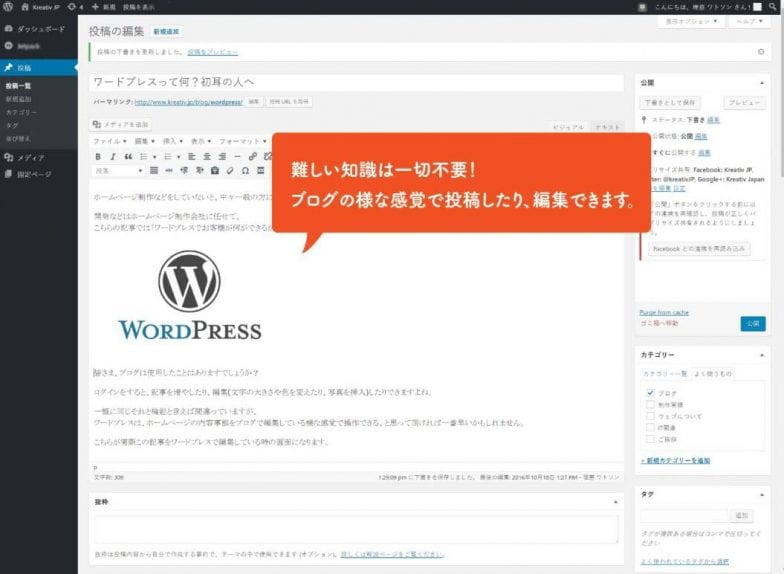This screenshot has height=574, width=784.
Task: Click the post title input field
Action: point(356,82)
